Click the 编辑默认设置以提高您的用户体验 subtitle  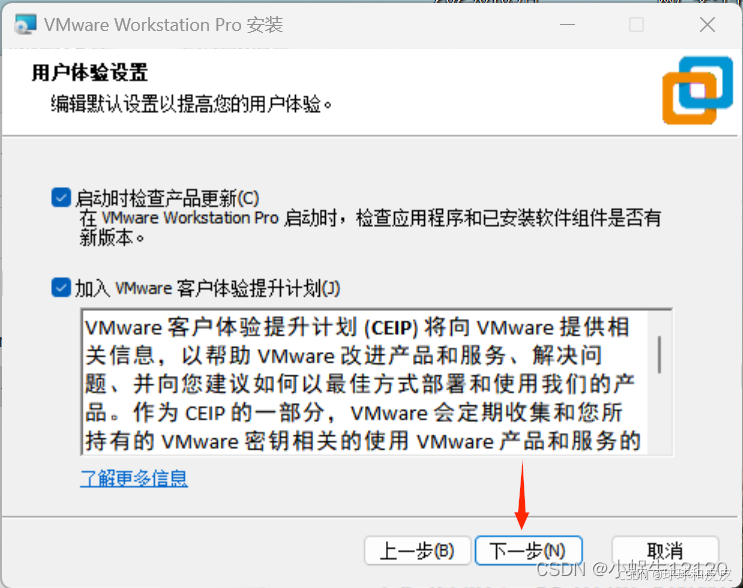[192, 104]
